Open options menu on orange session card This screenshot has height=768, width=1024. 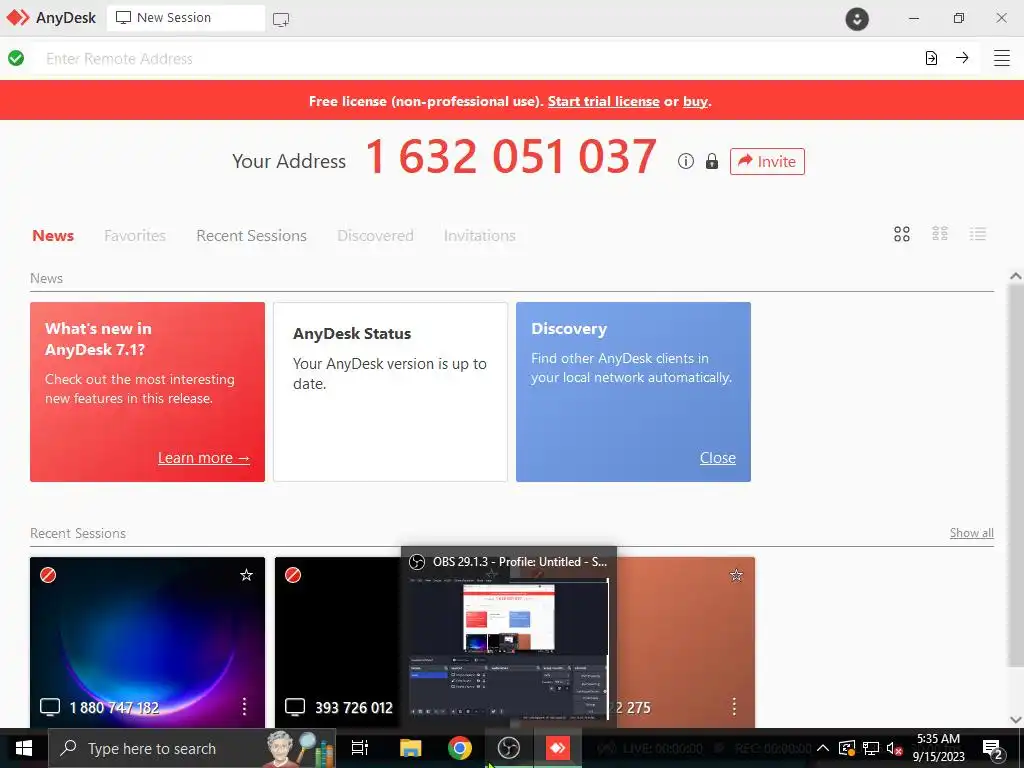coord(734,706)
